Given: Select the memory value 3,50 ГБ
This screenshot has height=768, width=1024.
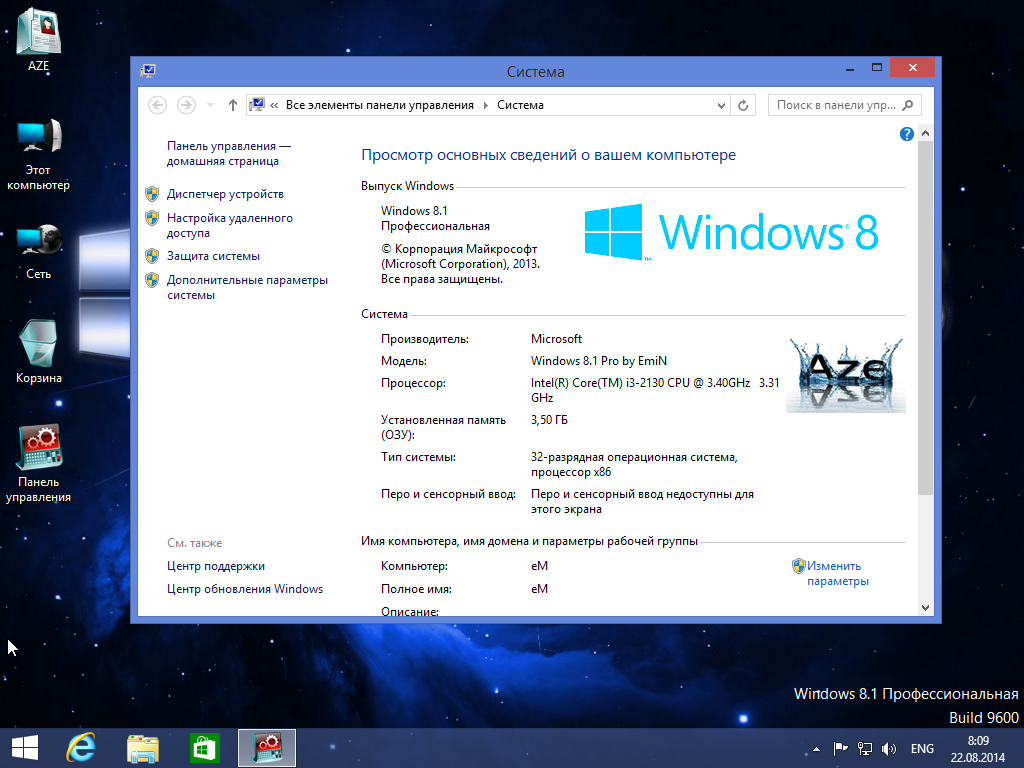Looking at the screenshot, I should pyautogui.click(x=549, y=420).
